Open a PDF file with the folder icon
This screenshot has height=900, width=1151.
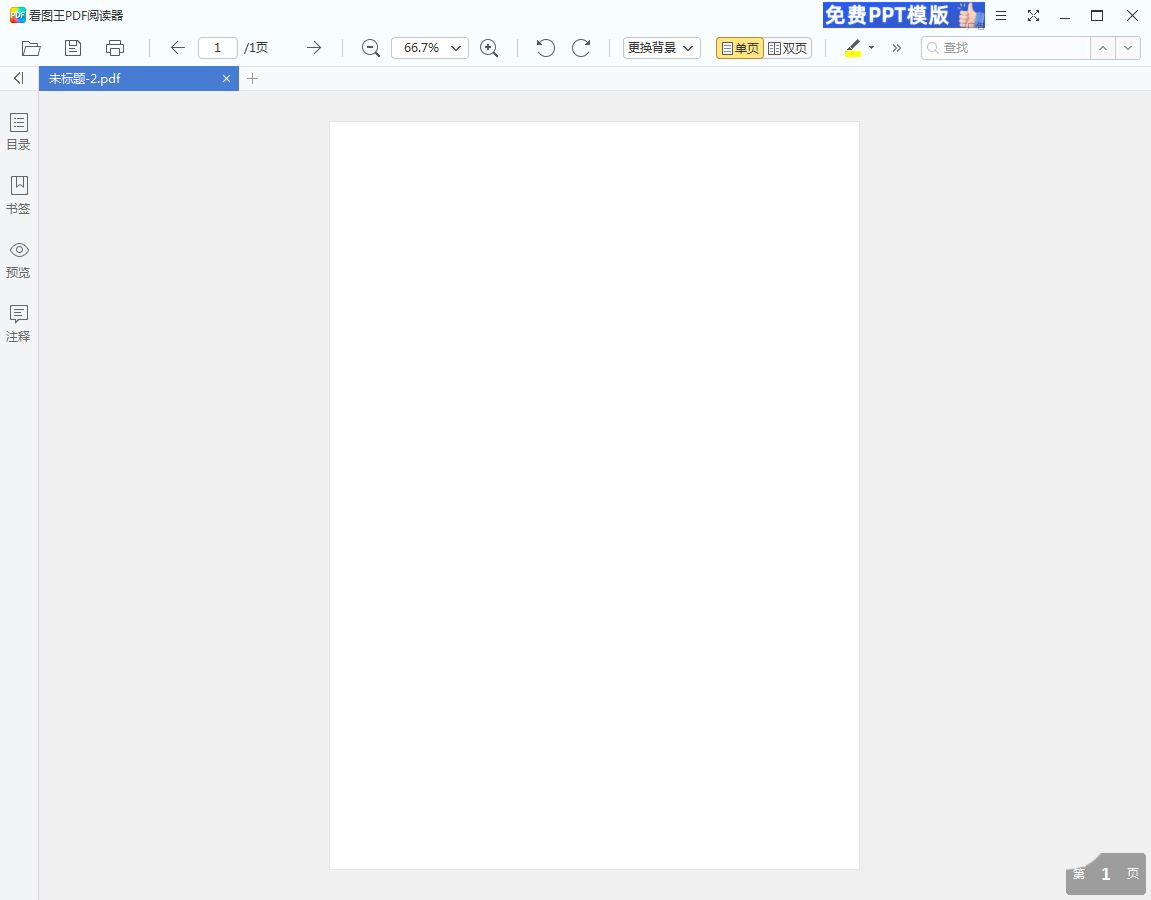tap(30, 47)
